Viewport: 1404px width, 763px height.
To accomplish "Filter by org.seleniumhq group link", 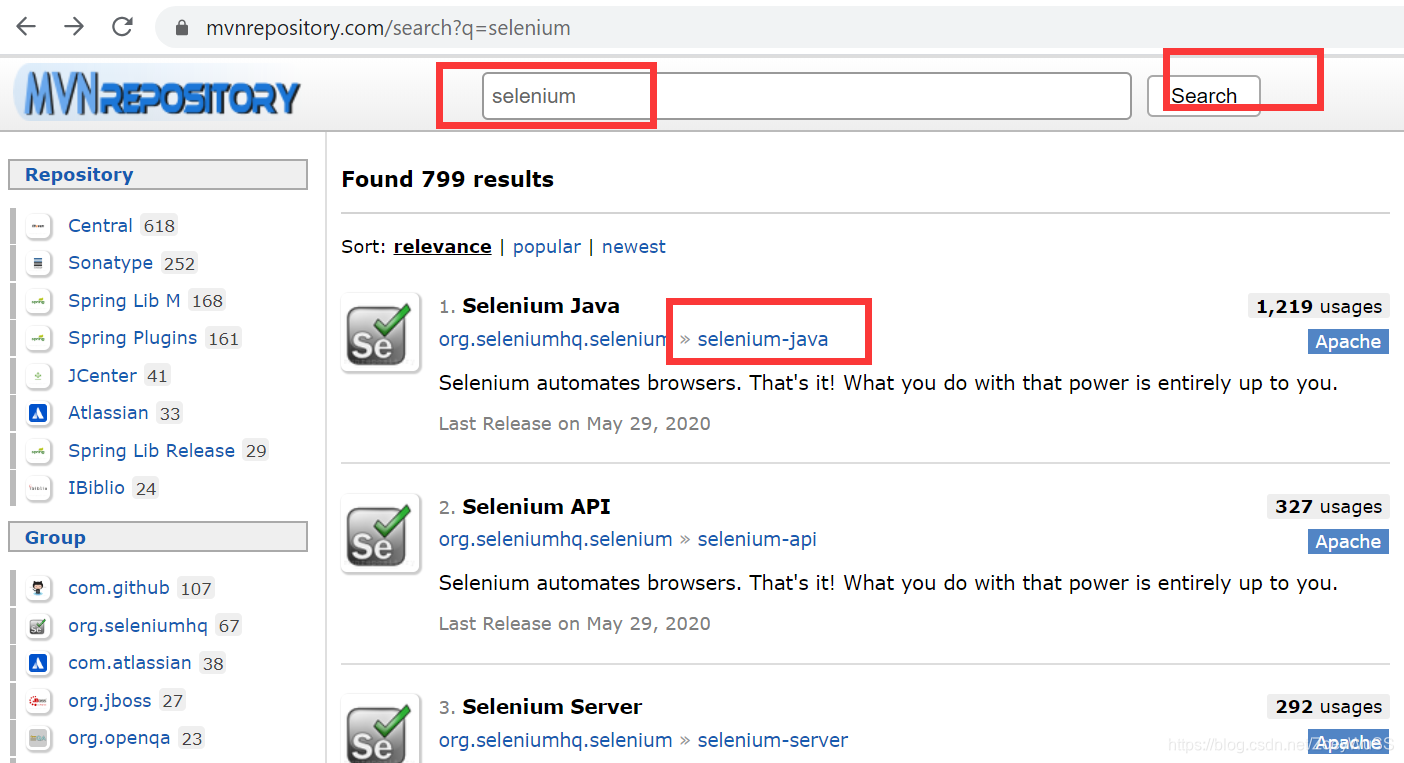I will 138,626.
